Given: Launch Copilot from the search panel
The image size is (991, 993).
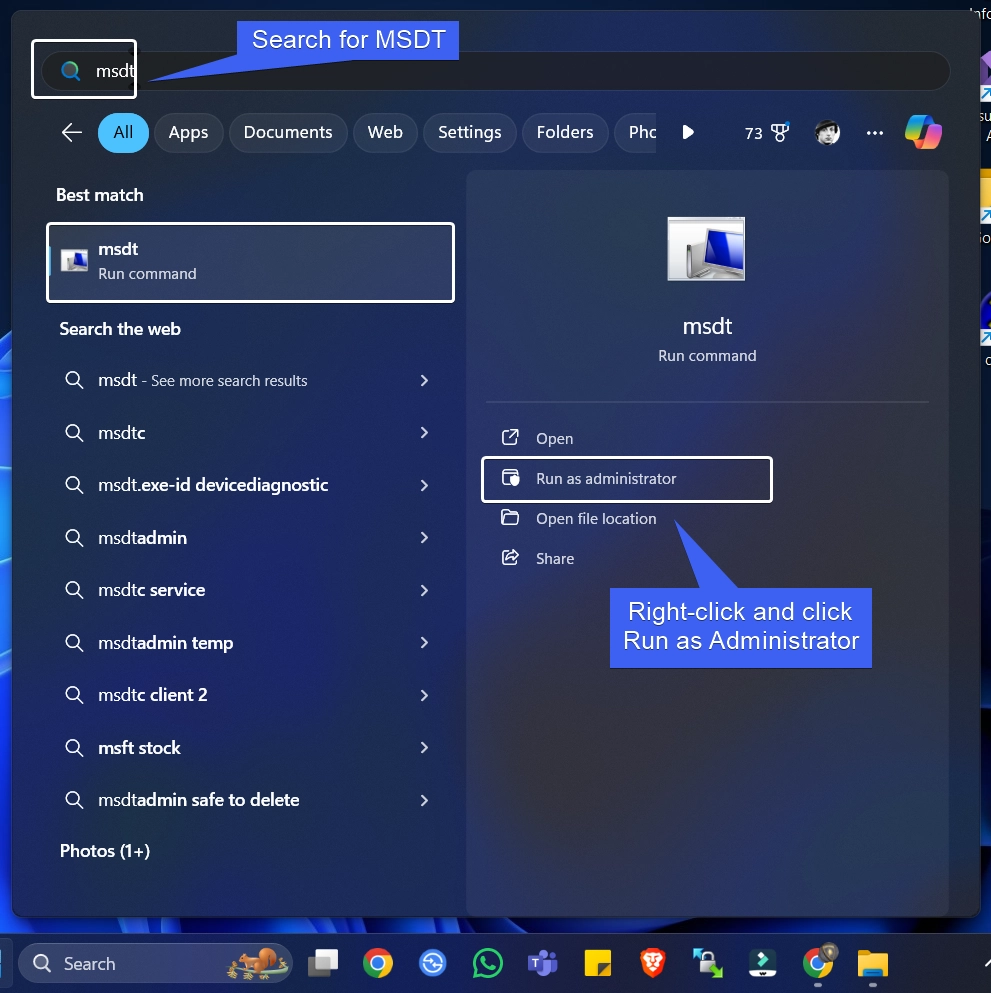Looking at the screenshot, I should [x=923, y=132].
